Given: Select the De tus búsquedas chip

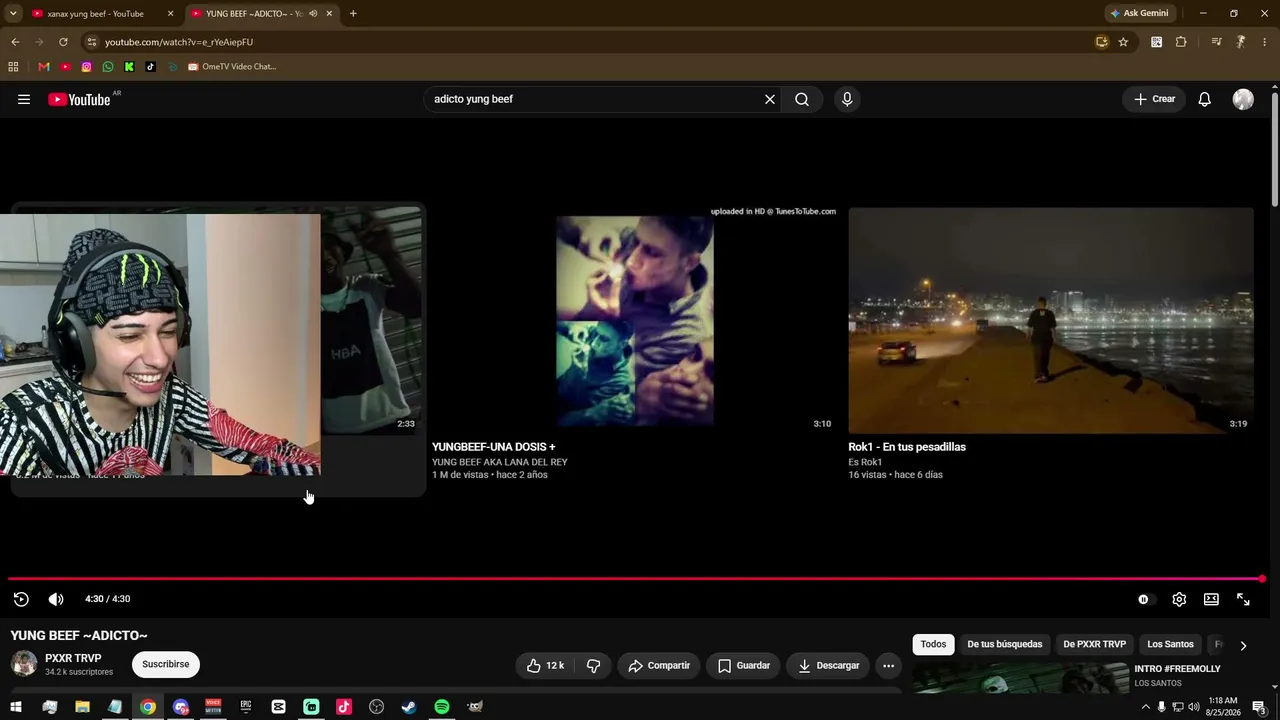Looking at the screenshot, I should coord(1004,645).
